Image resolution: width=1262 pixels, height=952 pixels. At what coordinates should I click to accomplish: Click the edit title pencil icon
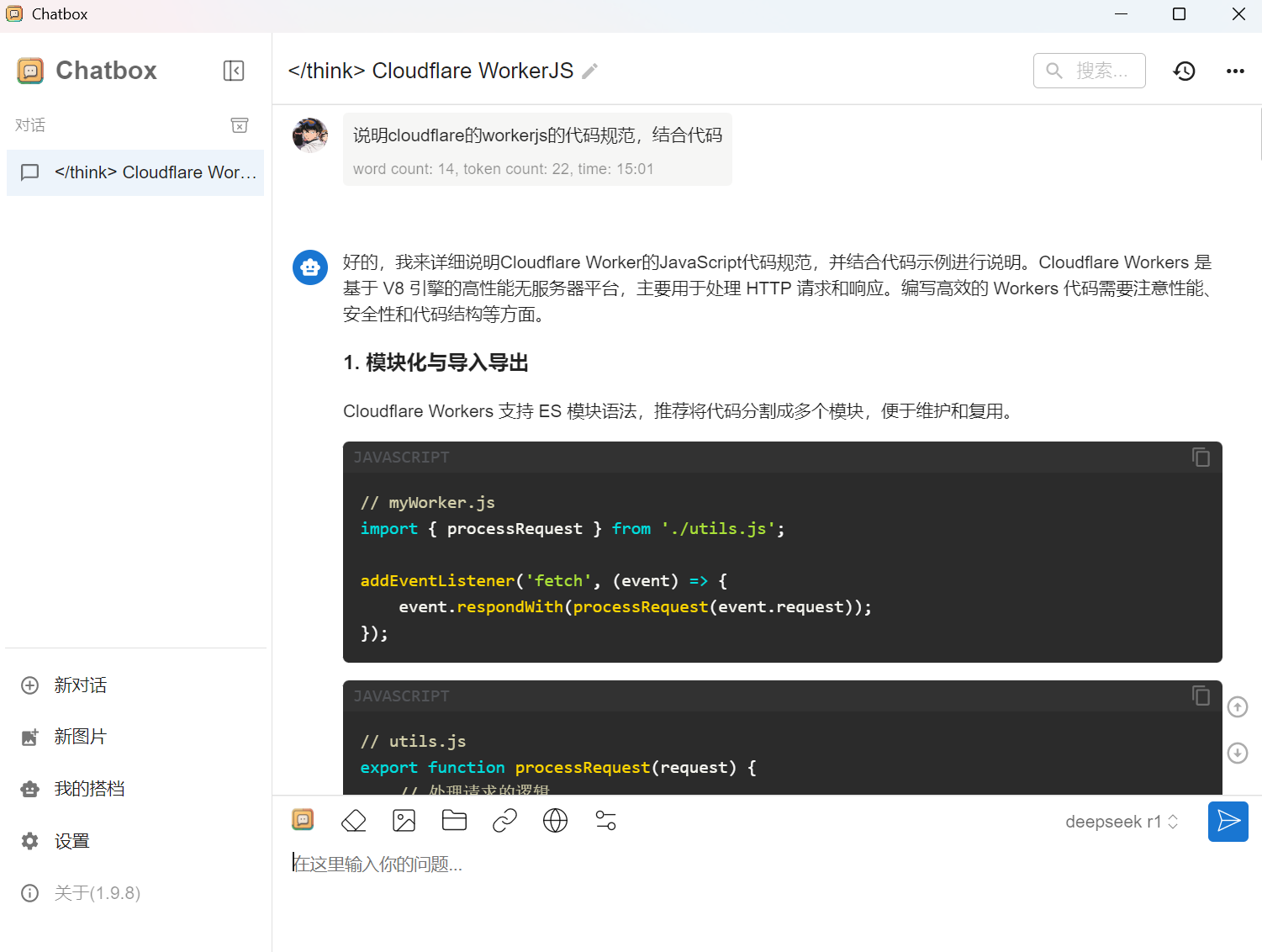point(590,71)
